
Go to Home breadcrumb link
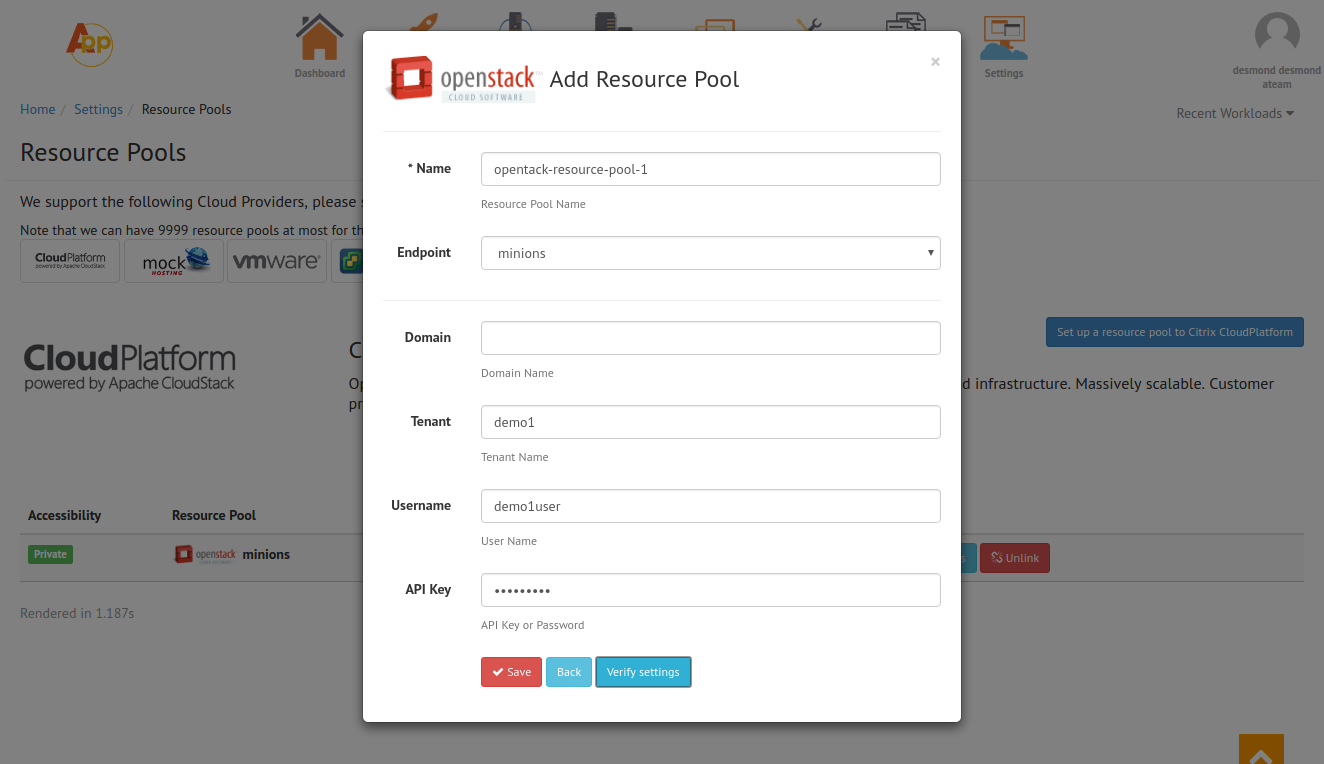pos(38,109)
